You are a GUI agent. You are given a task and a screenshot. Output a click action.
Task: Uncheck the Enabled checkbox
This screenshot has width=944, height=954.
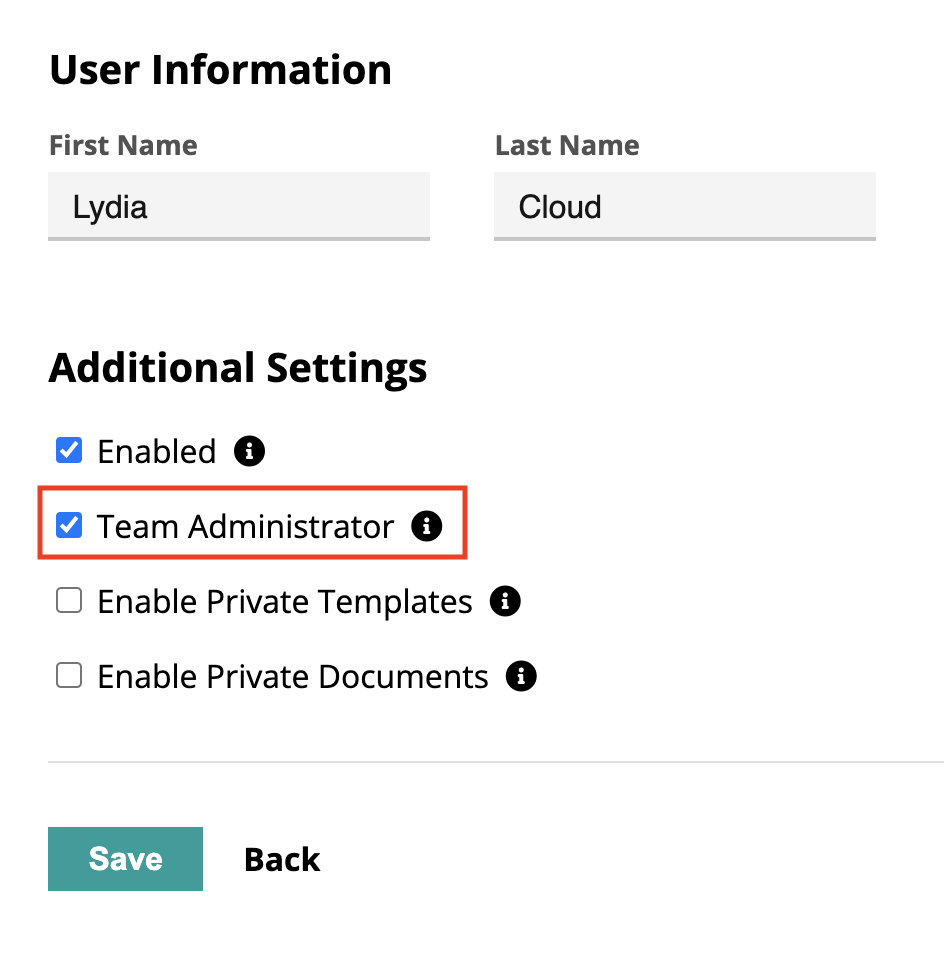[x=68, y=450]
